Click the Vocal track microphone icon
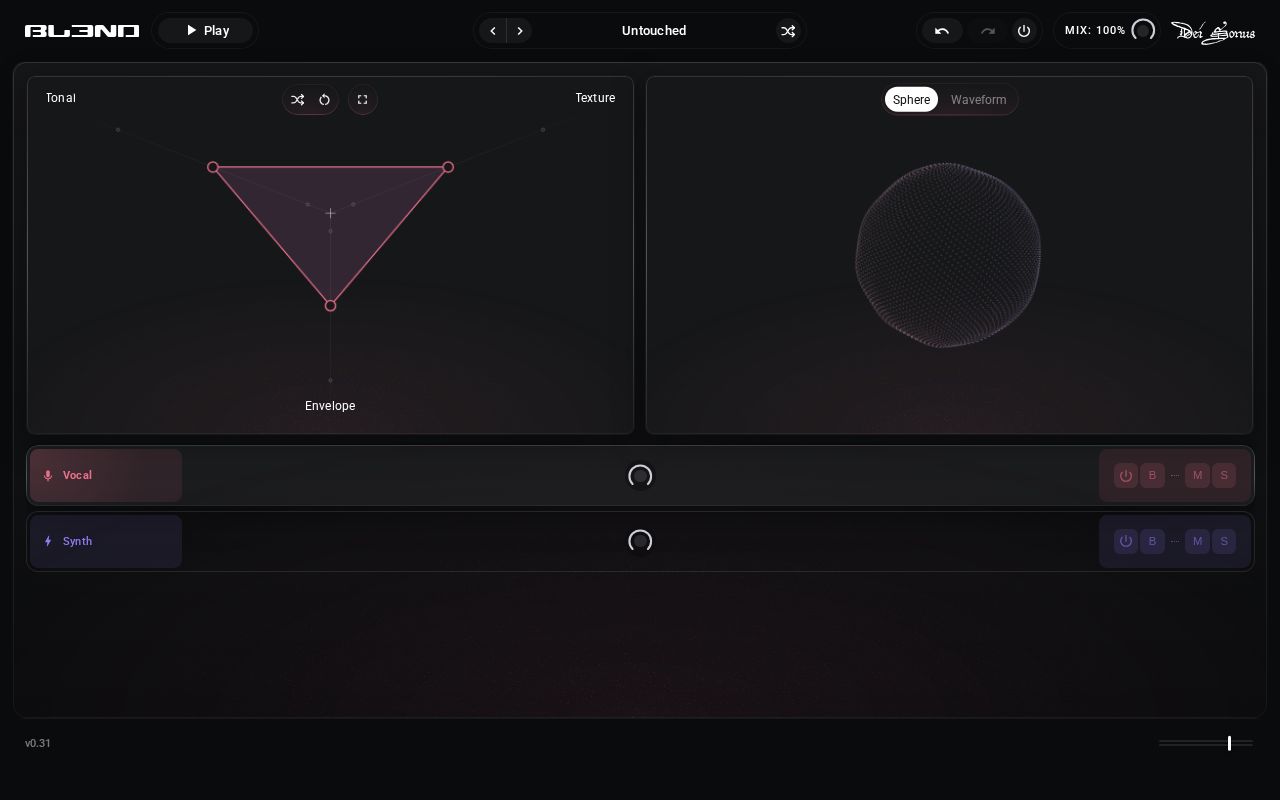Screen dimensions: 1280x800 coord(48,476)
